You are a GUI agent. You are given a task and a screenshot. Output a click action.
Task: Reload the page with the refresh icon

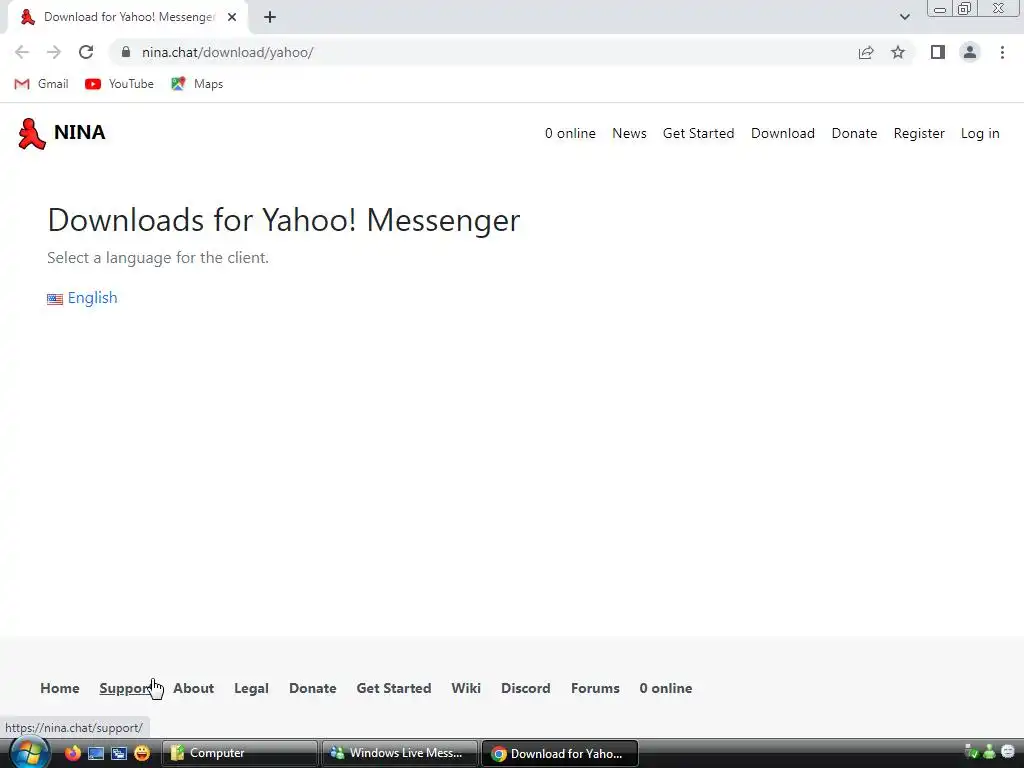tap(86, 52)
